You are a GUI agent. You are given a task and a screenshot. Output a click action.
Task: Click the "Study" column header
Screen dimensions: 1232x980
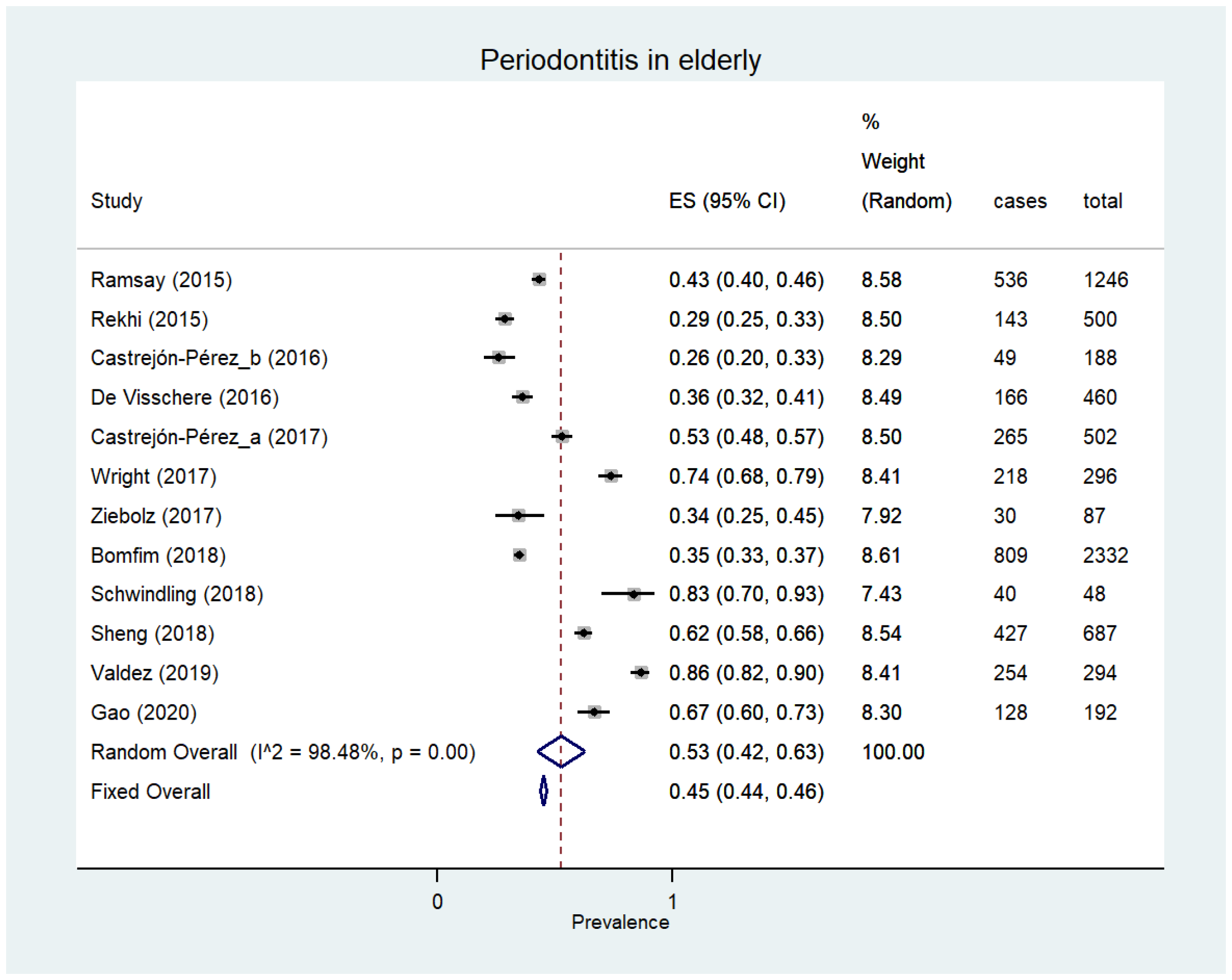tap(116, 201)
